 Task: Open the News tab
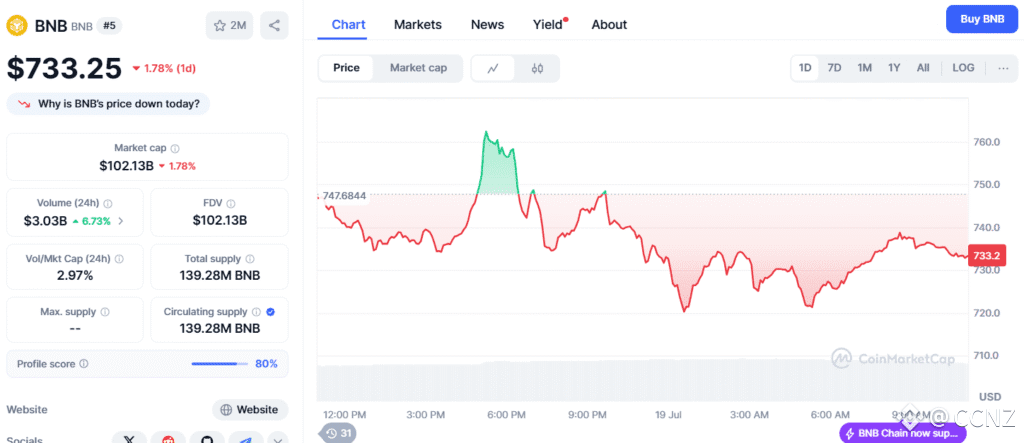coord(487,25)
